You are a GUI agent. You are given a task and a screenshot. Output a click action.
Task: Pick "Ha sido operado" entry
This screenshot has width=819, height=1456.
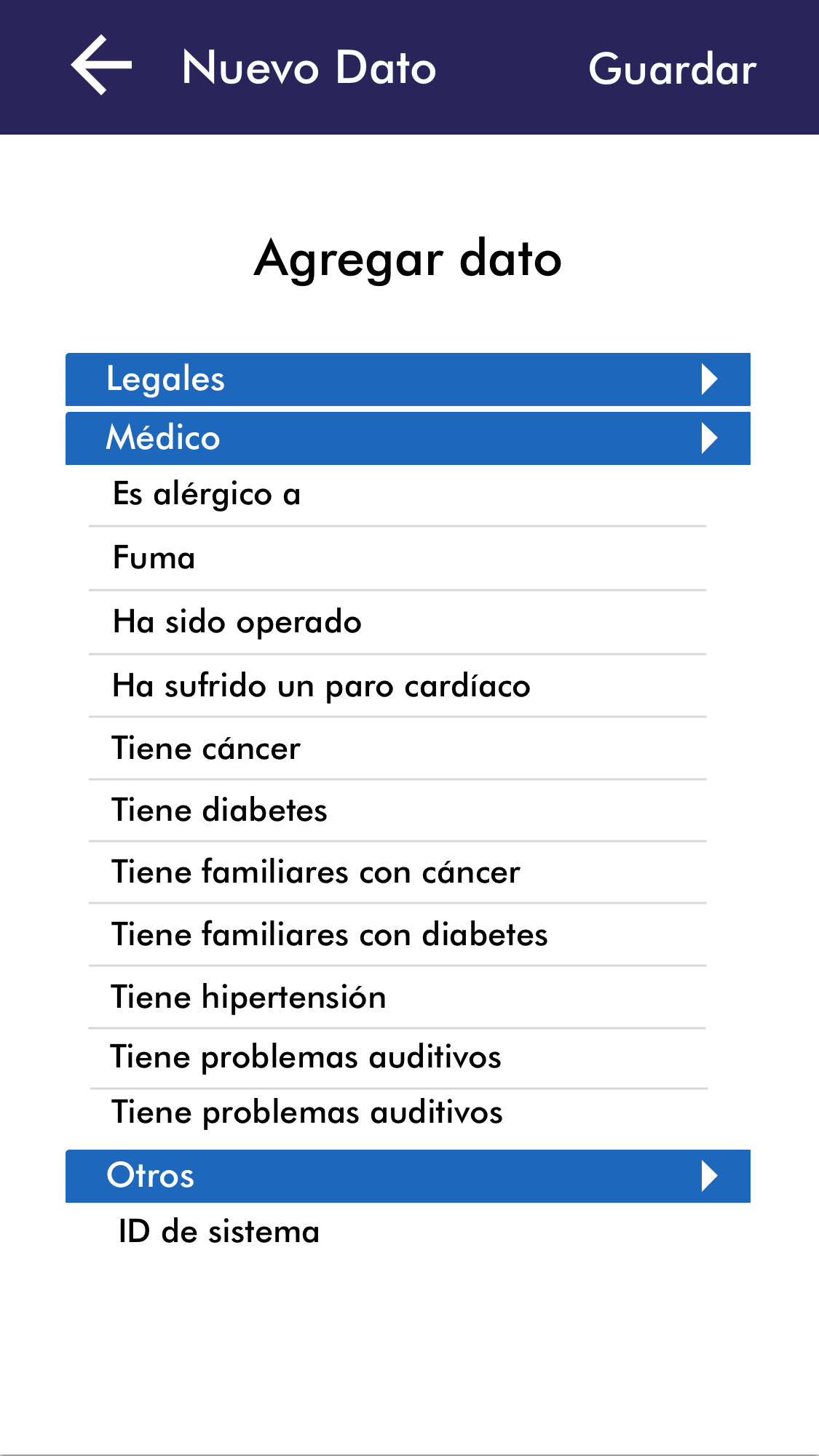click(x=237, y=622)
